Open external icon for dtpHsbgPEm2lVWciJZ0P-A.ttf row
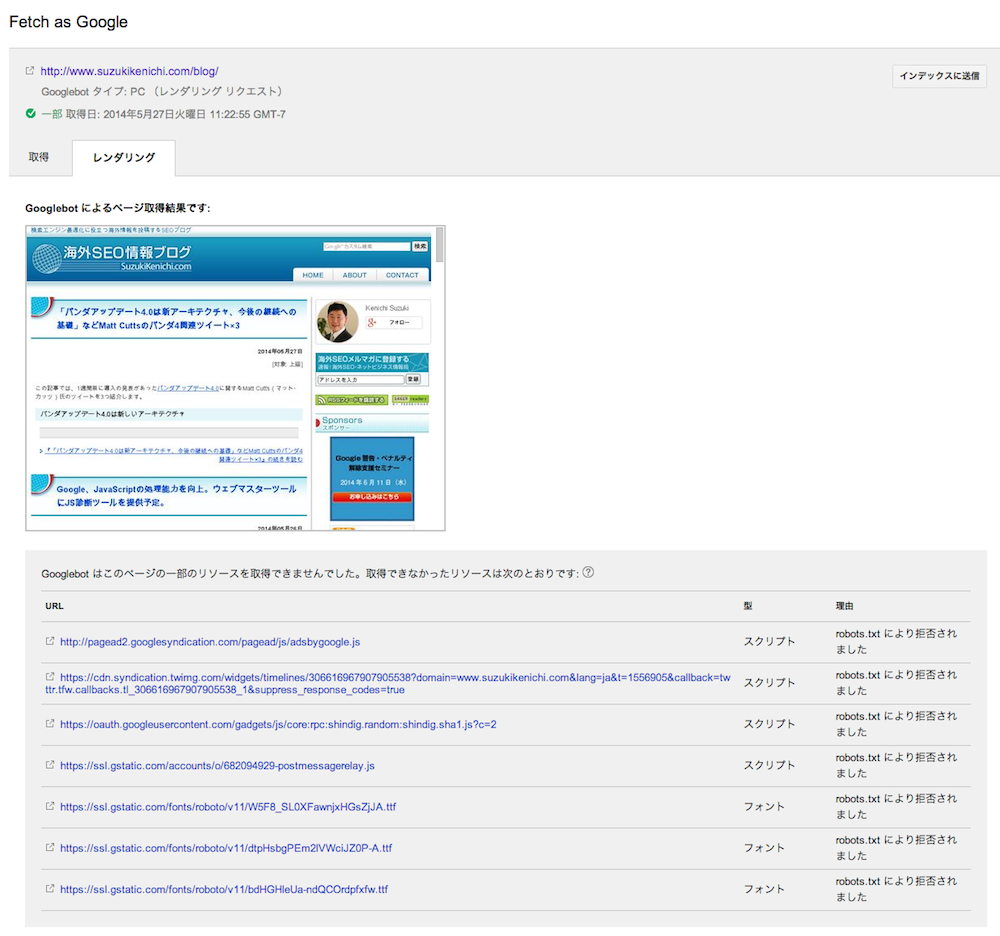The image size is (1000, 936). click(x=50, y=847)
